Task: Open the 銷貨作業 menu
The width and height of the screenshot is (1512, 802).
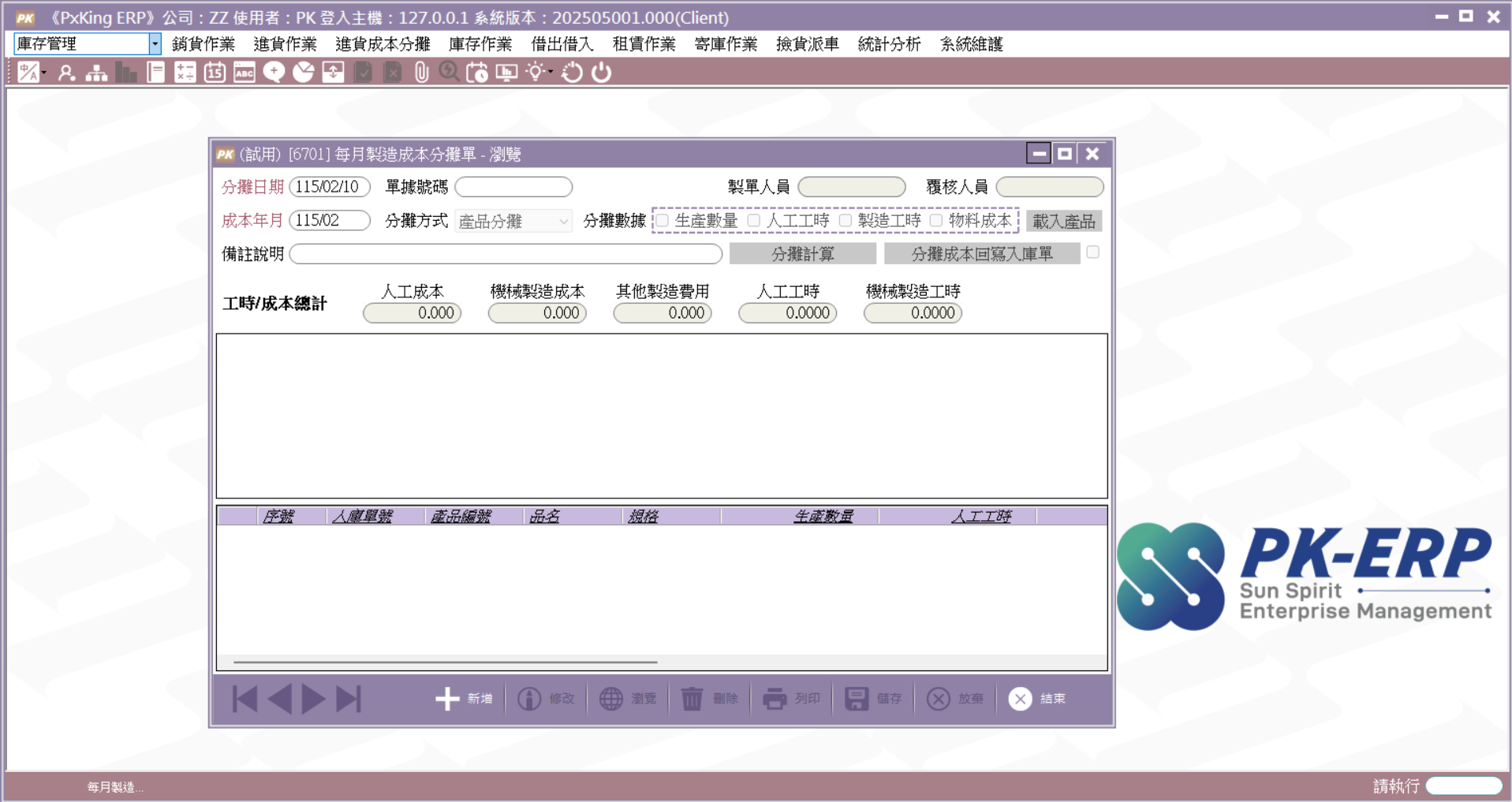Action: (x=203, y=44)
